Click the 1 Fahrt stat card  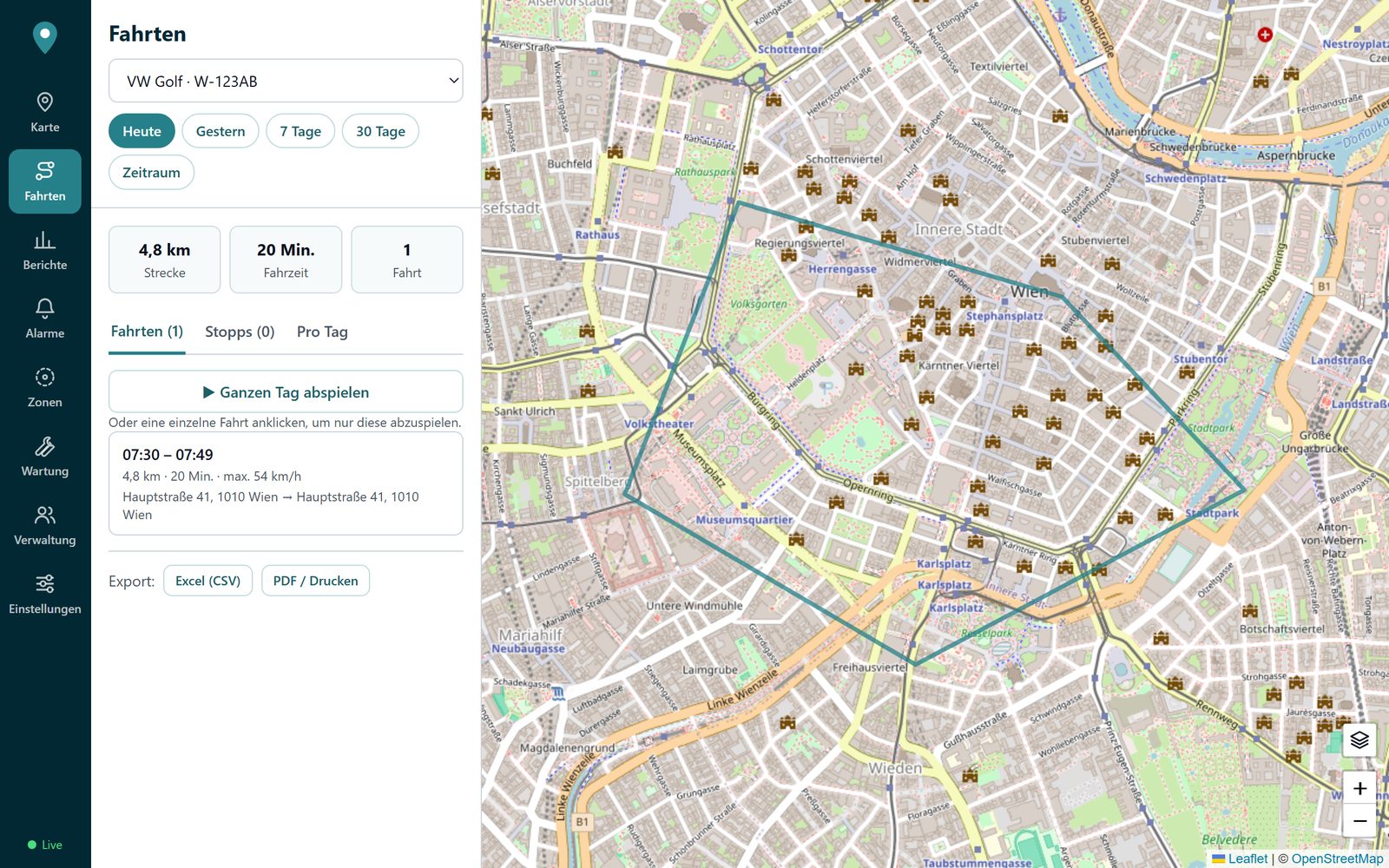pos(407,260)
